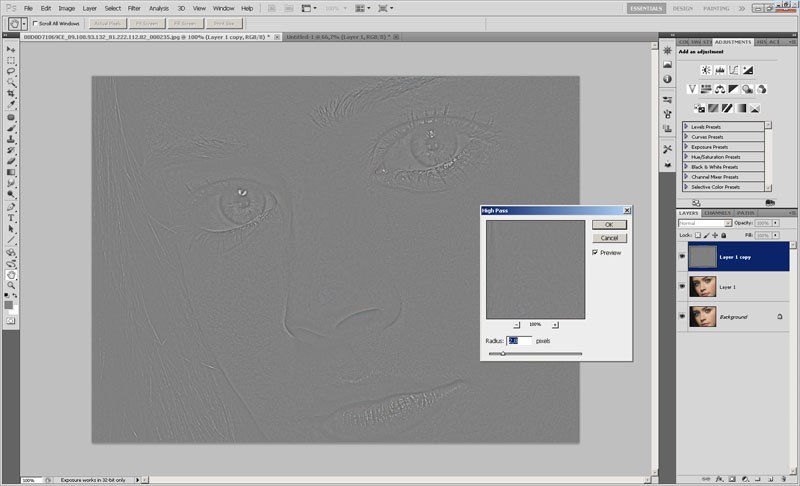Switch to the Channels tab
800x486 pixels.
click(717, 213)
